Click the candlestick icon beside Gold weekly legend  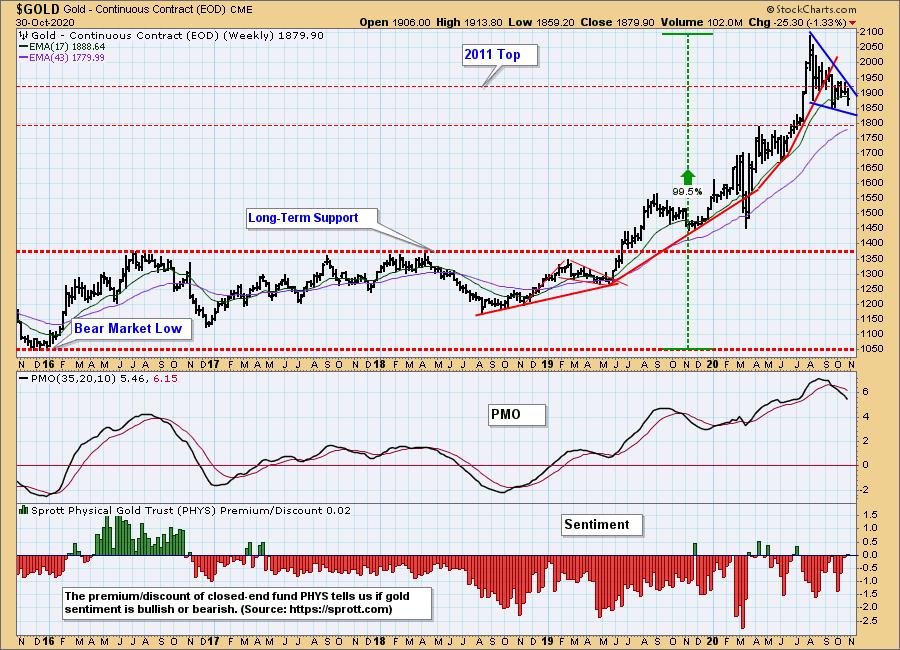[24, 36]
